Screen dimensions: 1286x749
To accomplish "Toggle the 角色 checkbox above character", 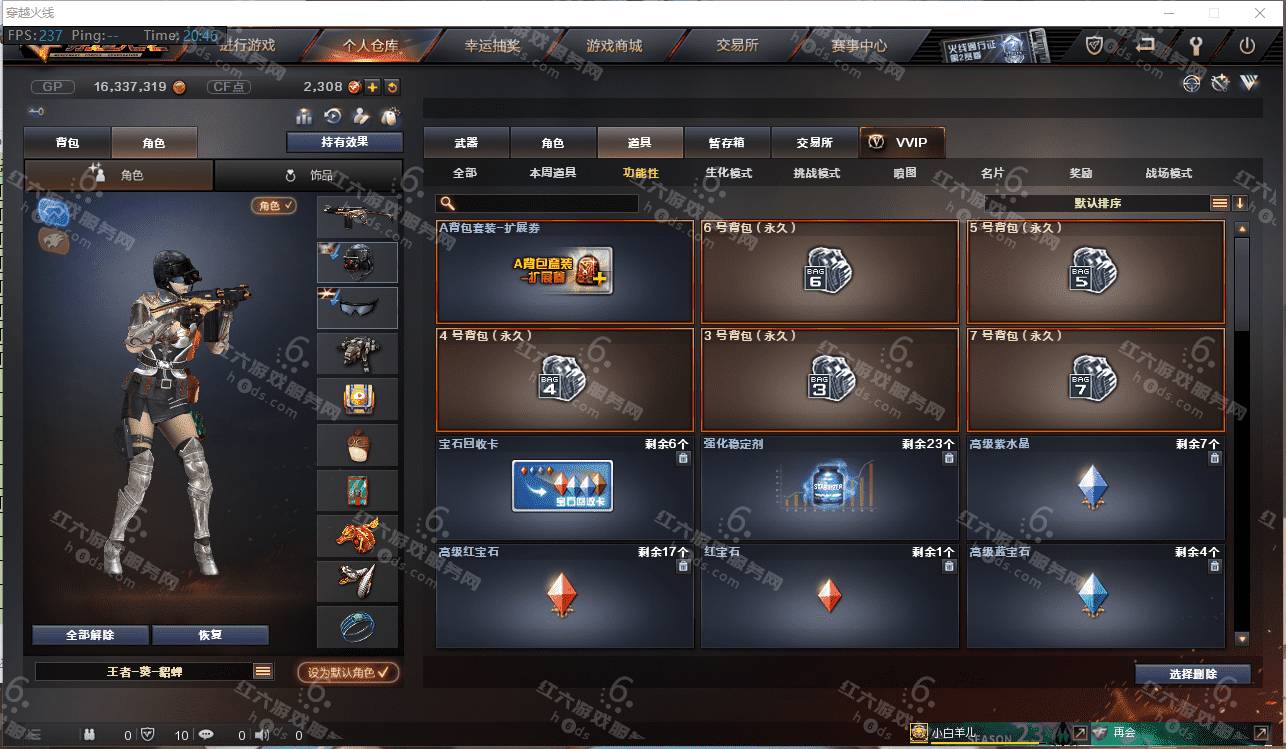I will tap(274, 205).
